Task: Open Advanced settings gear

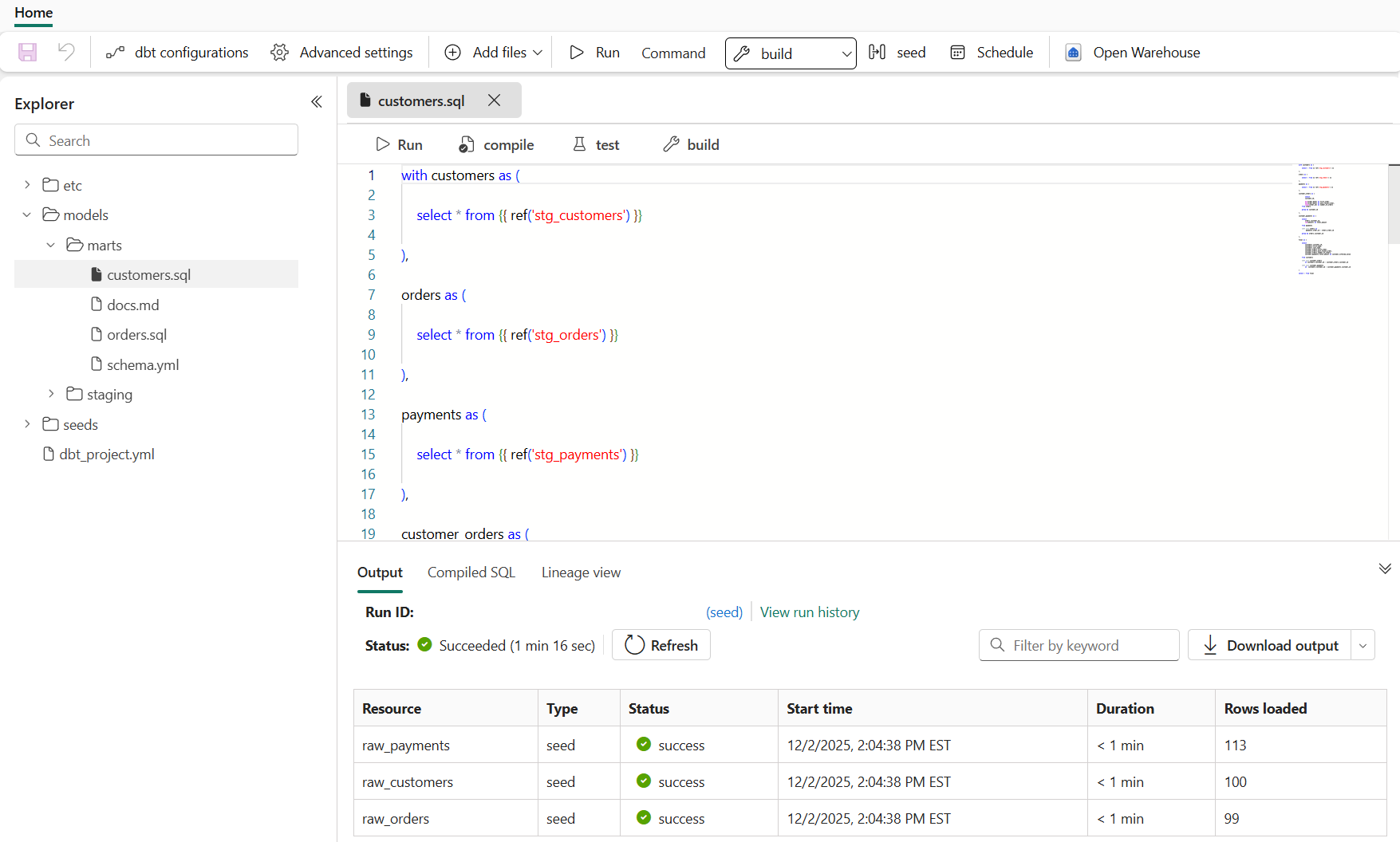Action: click(342, 53)
